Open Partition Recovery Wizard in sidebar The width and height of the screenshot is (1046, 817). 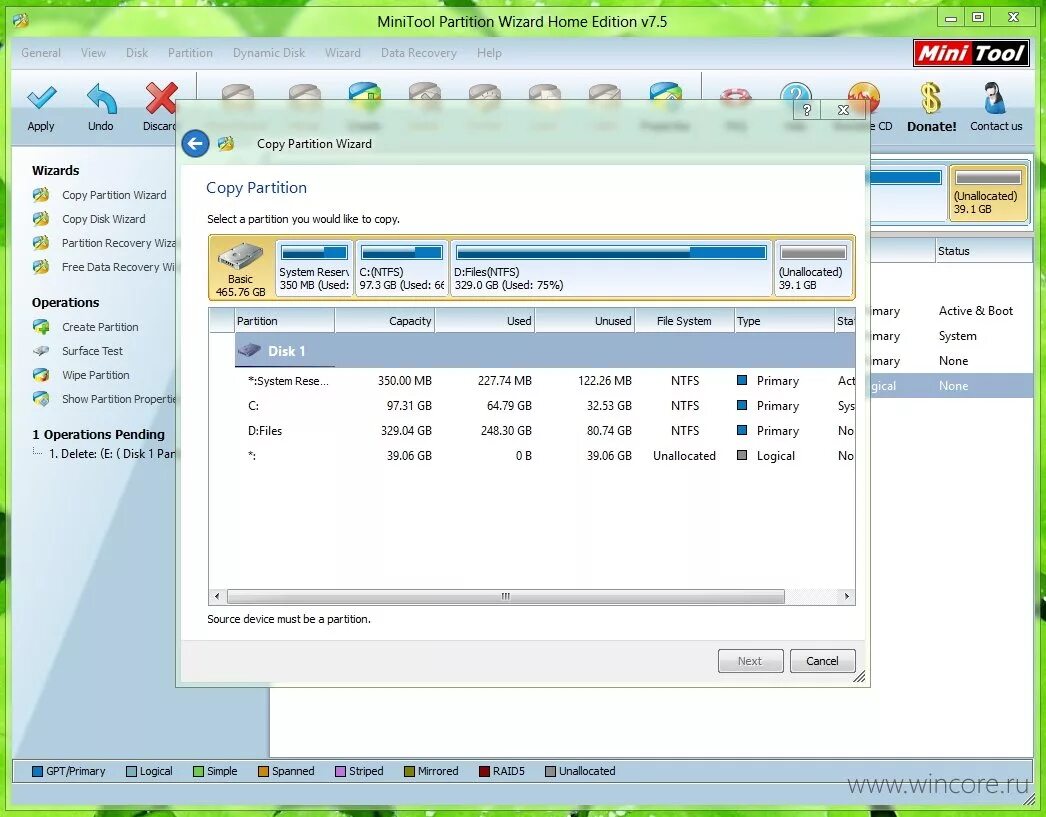(x=119, y=243)
